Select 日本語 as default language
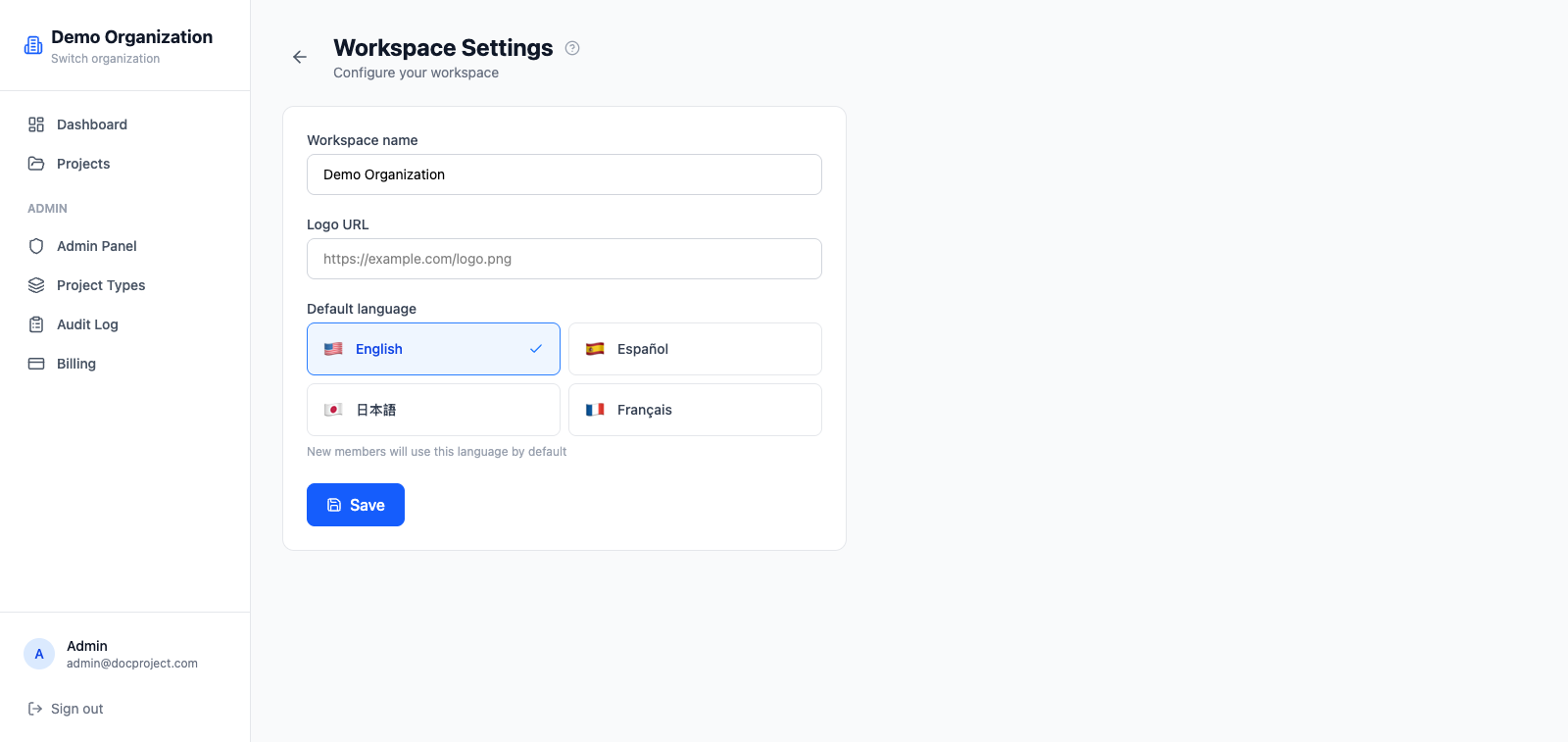 click(x=433, y=410)
